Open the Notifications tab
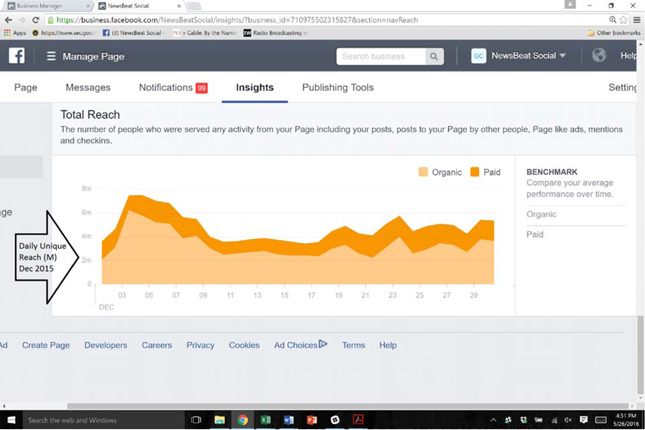This screenshot has height=430, width=645. pyautogui.click(x=172, y=88)
